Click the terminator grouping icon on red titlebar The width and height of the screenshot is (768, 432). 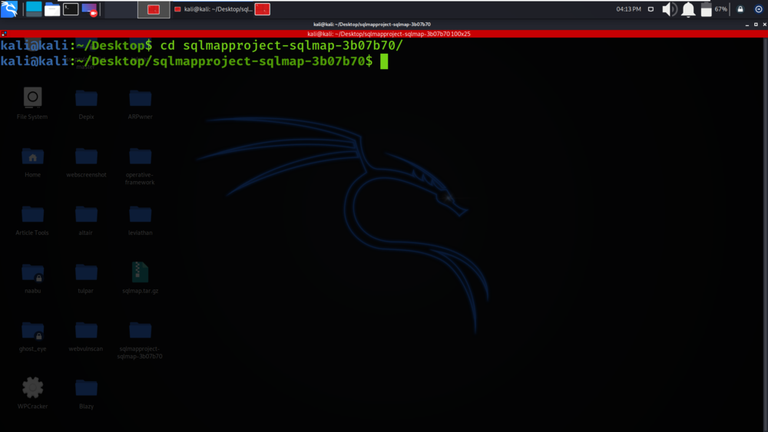click(4, 34)
